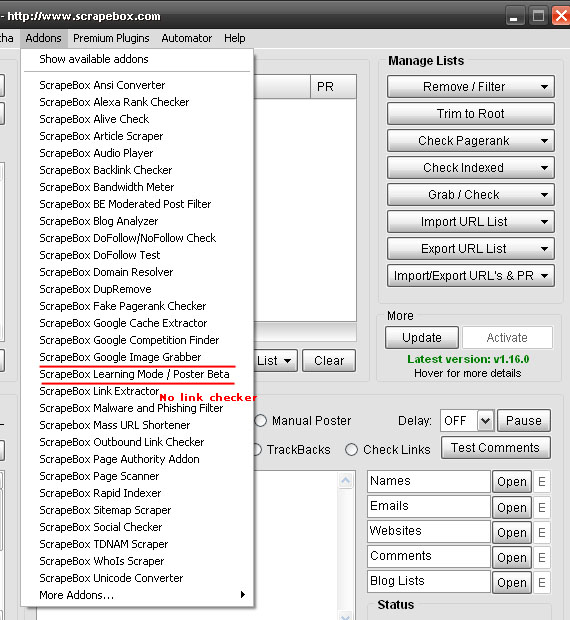570x620 pixels.
Task: Launch ScrapeBox Sitemap Scraper
Action: 137,510
